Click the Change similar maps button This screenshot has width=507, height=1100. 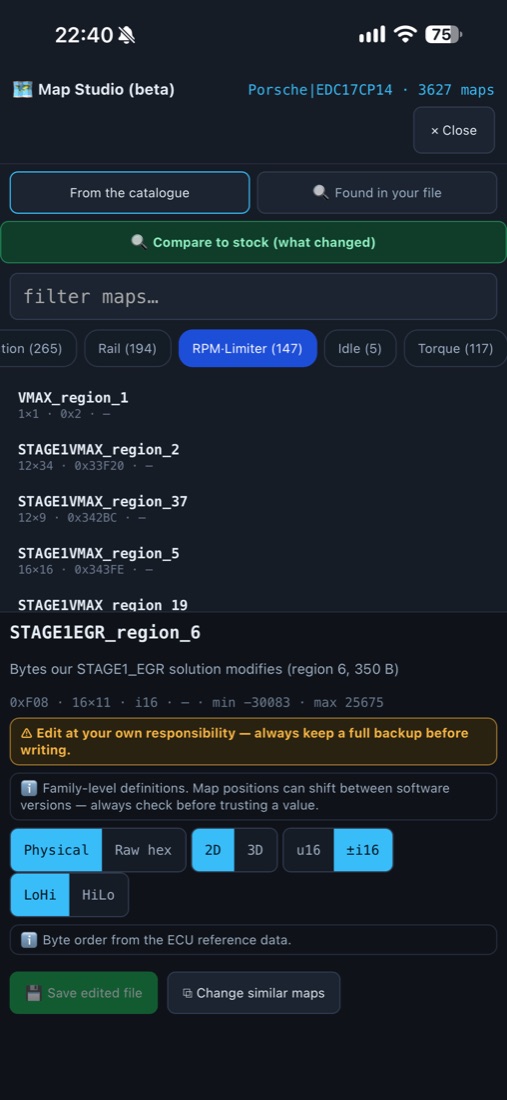(x=254, y=993)
